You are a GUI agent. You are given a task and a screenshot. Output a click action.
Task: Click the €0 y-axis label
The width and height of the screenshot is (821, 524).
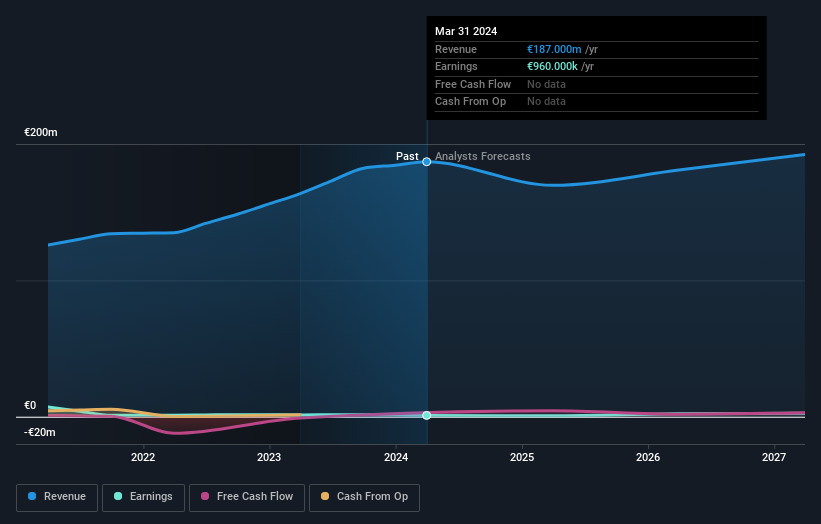click(x=30, y=406)
